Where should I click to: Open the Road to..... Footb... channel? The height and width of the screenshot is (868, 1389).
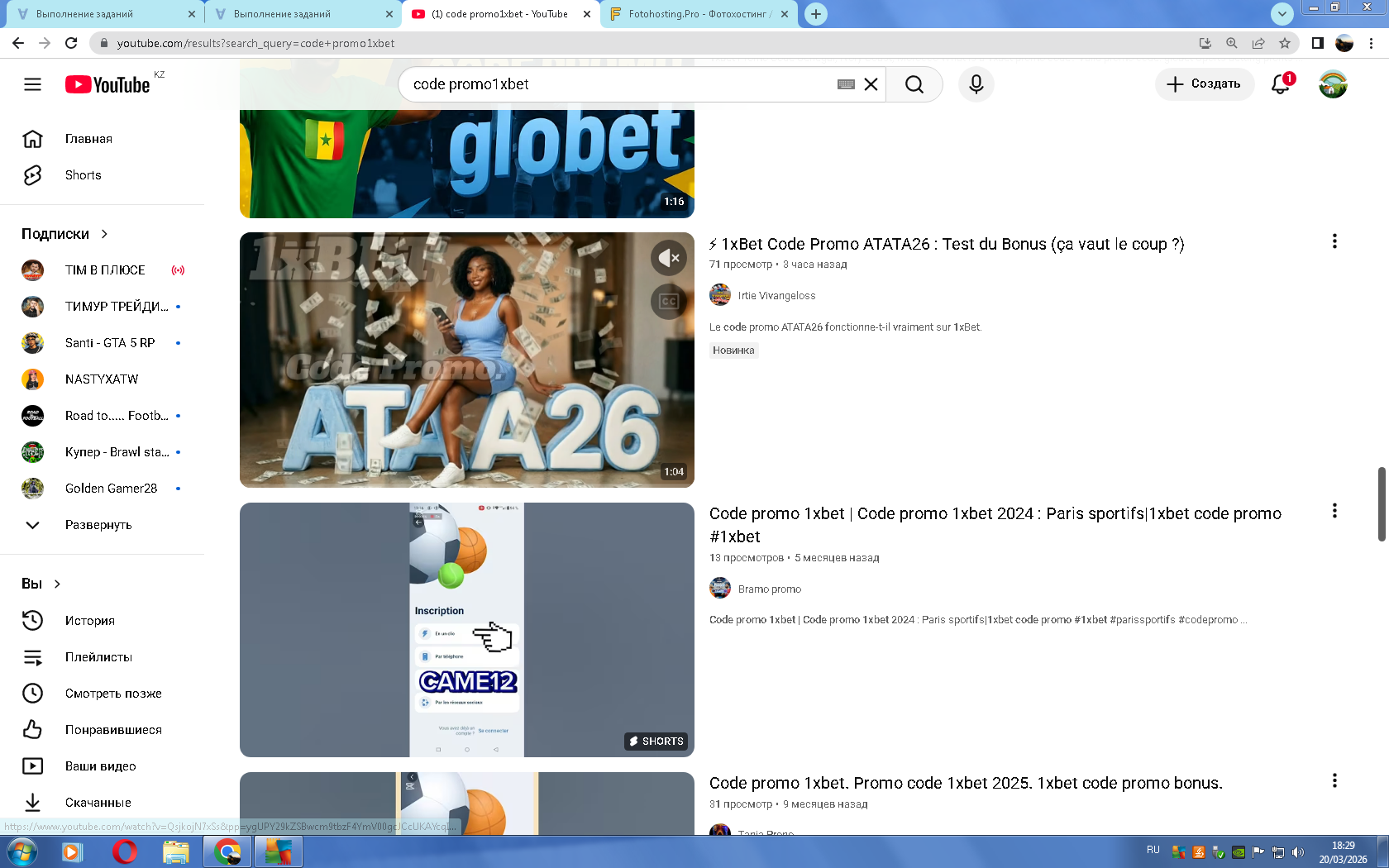coord(102,416)
